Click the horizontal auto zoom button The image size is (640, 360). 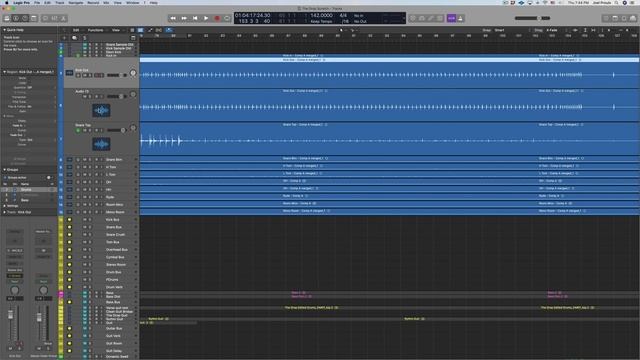pos(593,30)
